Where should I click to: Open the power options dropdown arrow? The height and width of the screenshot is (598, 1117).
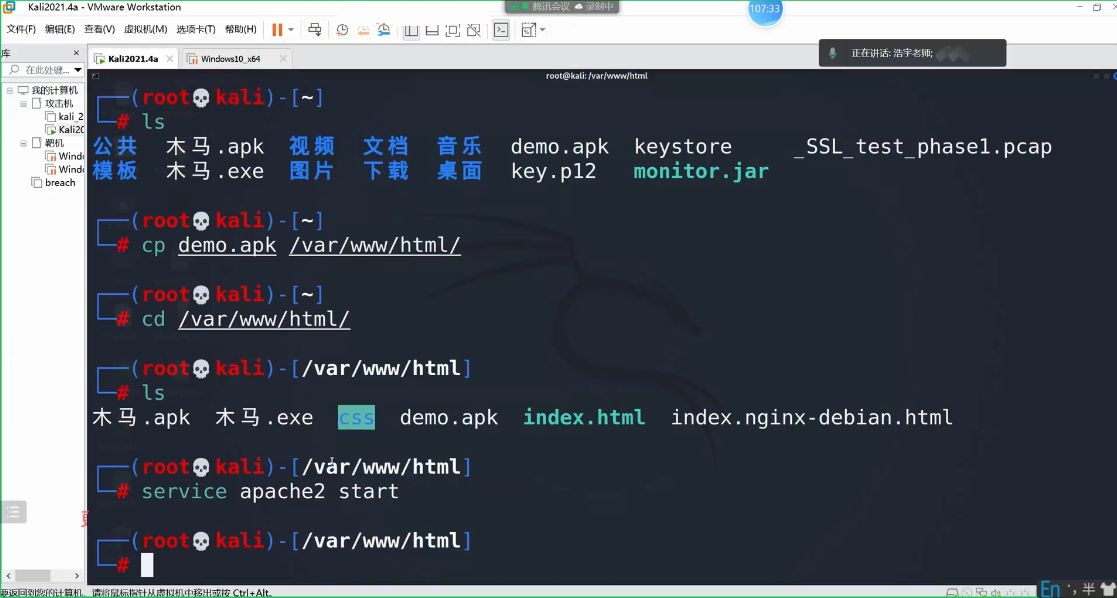[290, 30]
